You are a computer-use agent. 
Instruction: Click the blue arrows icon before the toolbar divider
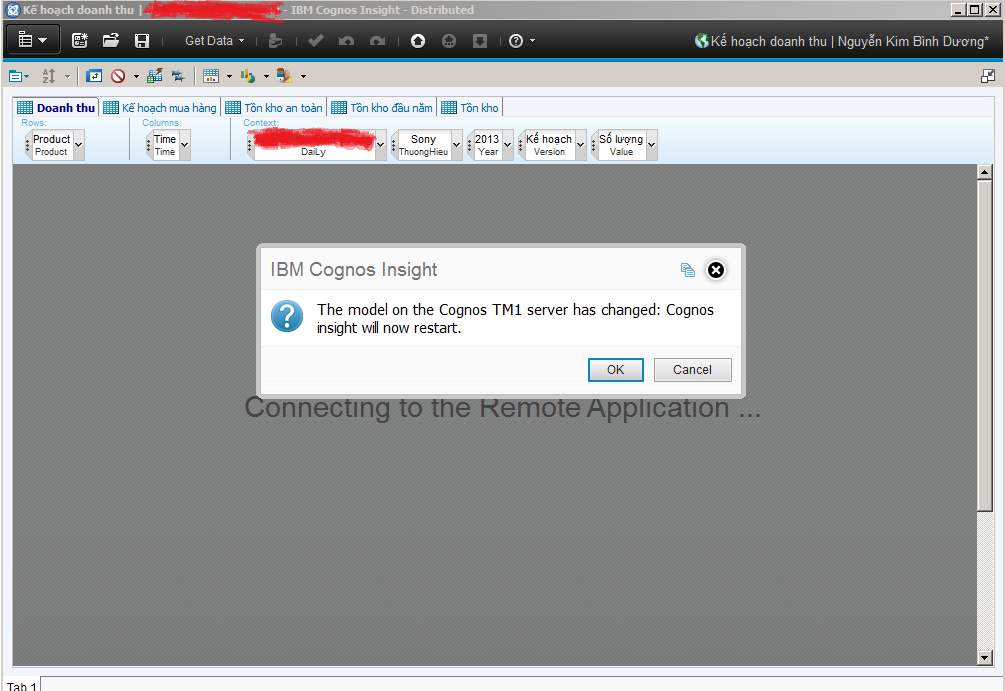pyautogui.click(x=178, y=76)
